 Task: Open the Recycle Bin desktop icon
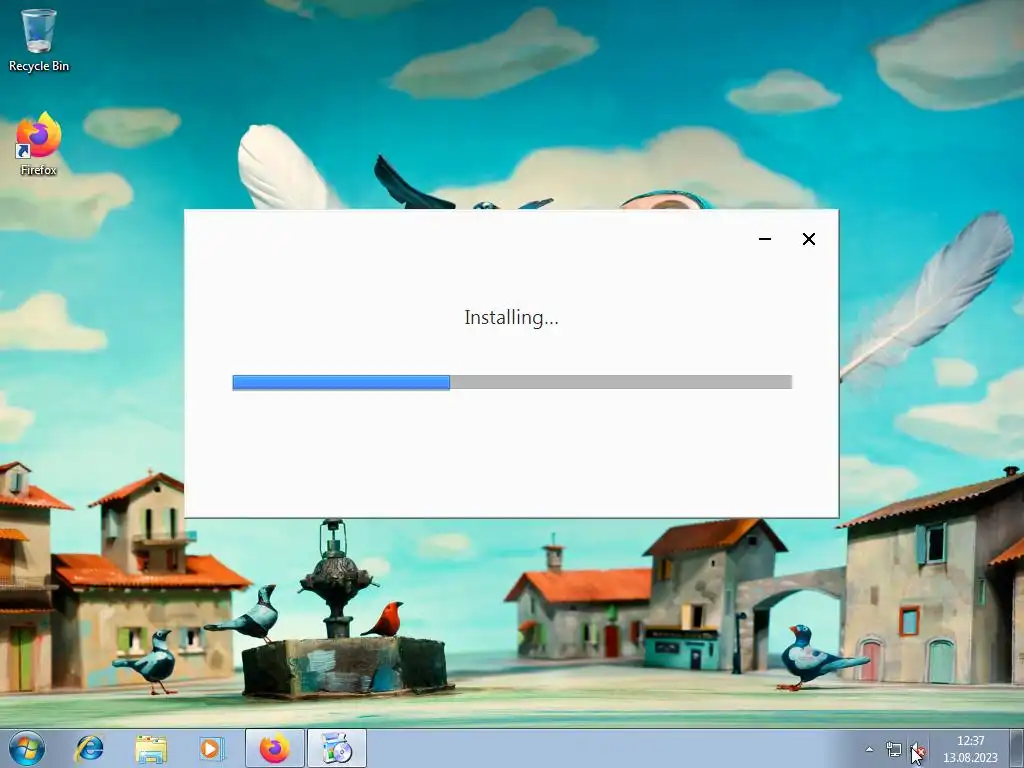(x=39, y=40)
